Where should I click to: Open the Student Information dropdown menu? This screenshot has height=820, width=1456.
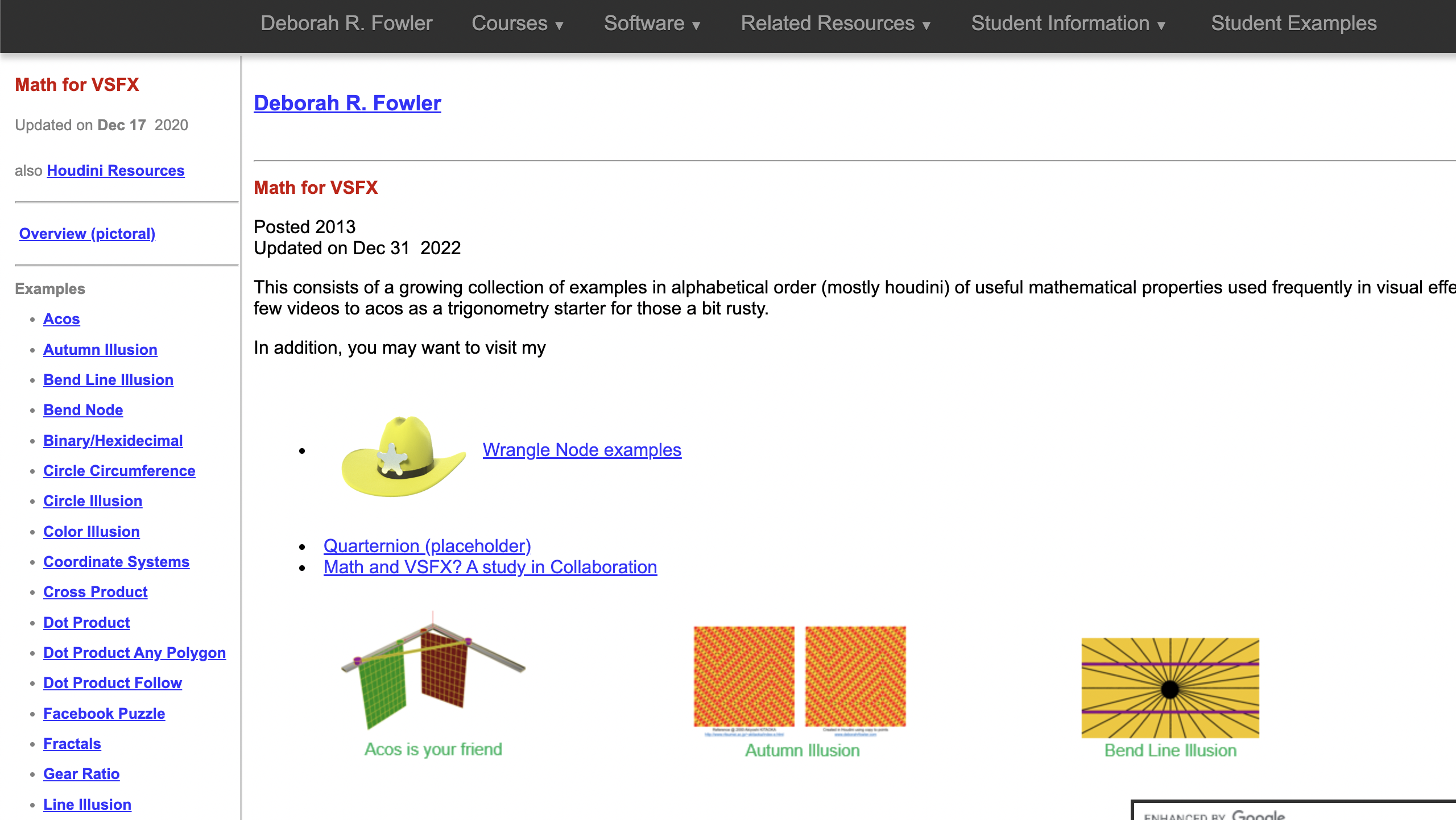(x=1068, y=24)
